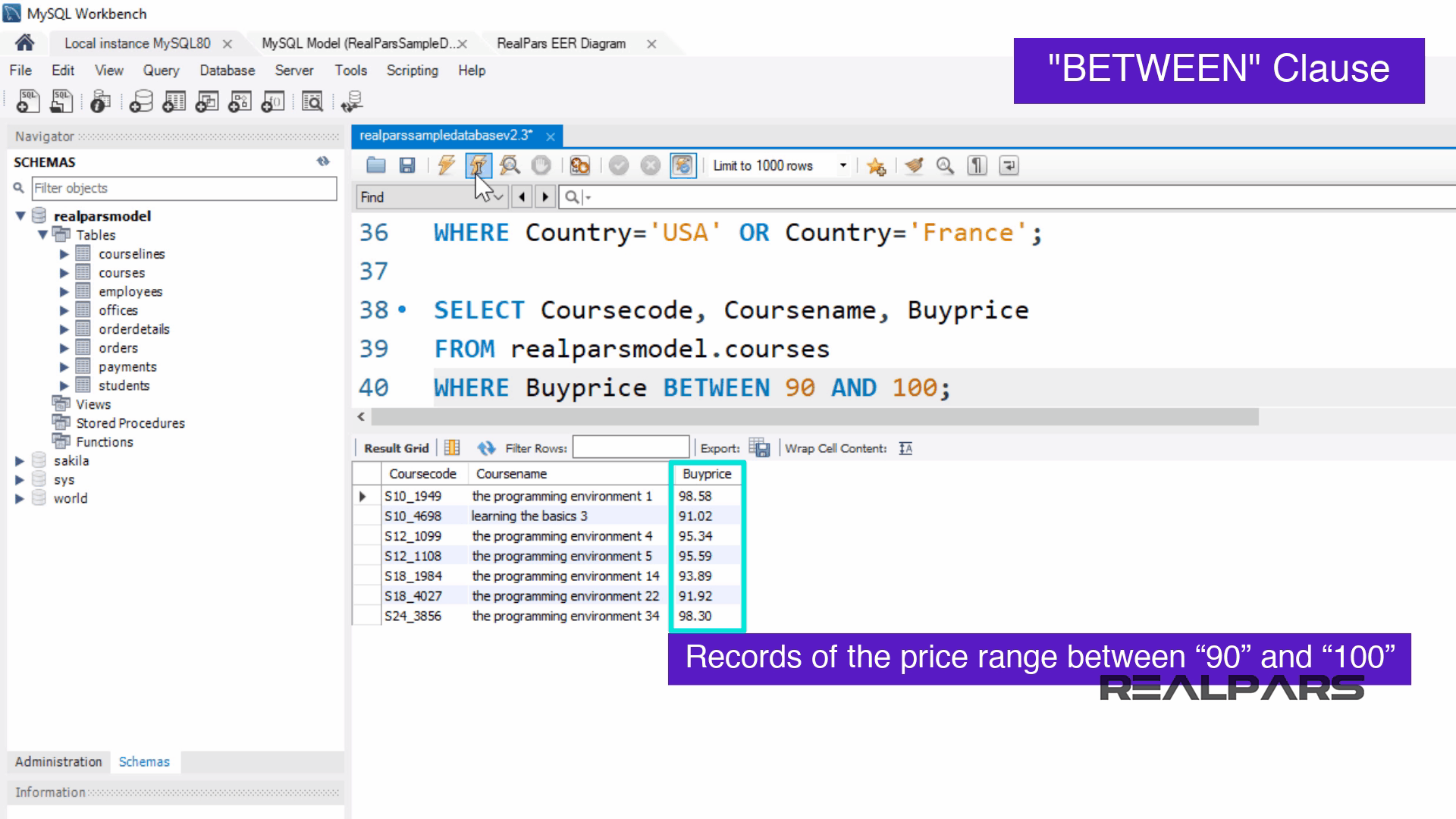Image resolution: width=1456 pixels, height=819 pixels.
Task: Open the Scripting menu
Action: click(x=412, y=70)
